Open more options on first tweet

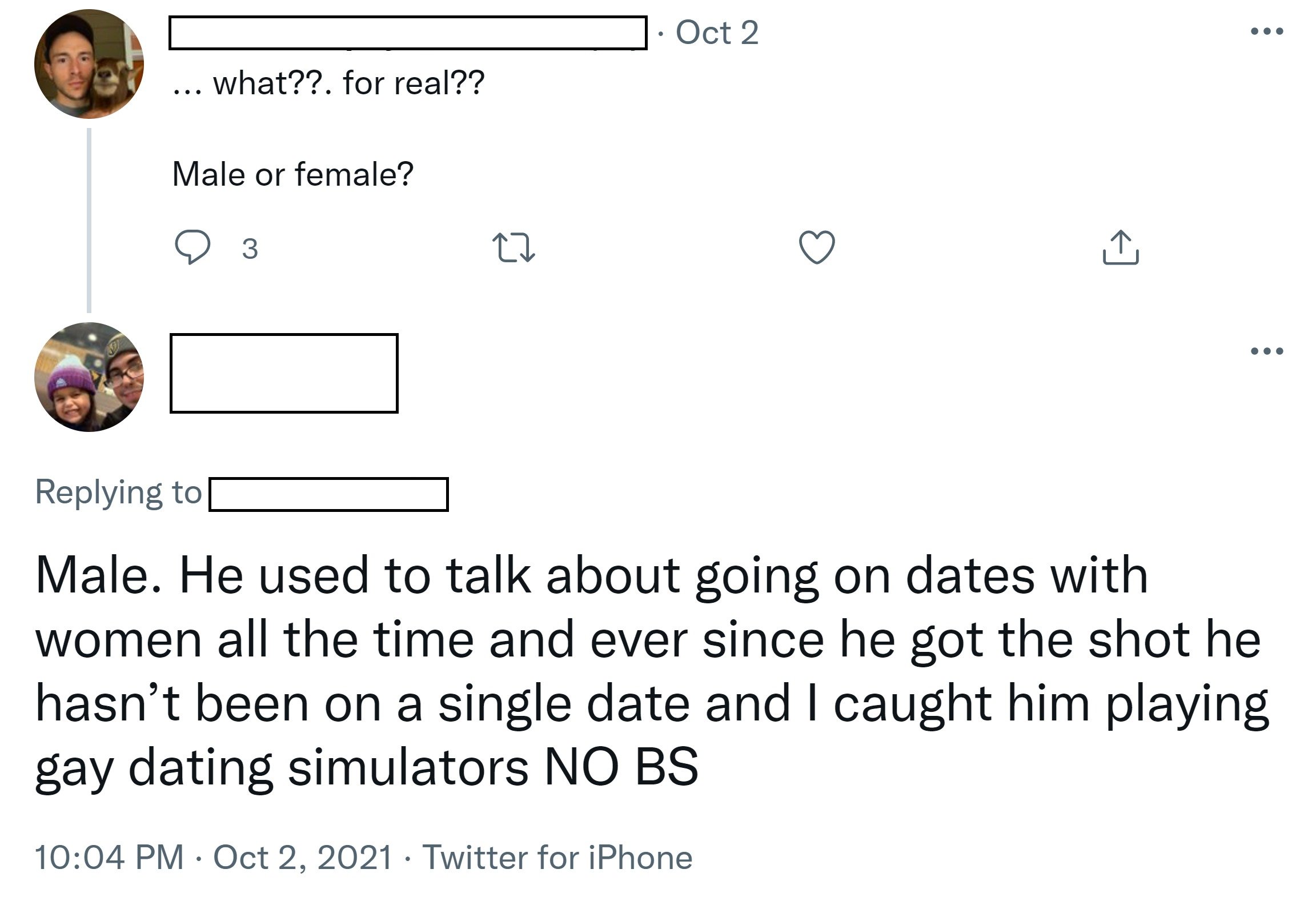[1267, 31]
